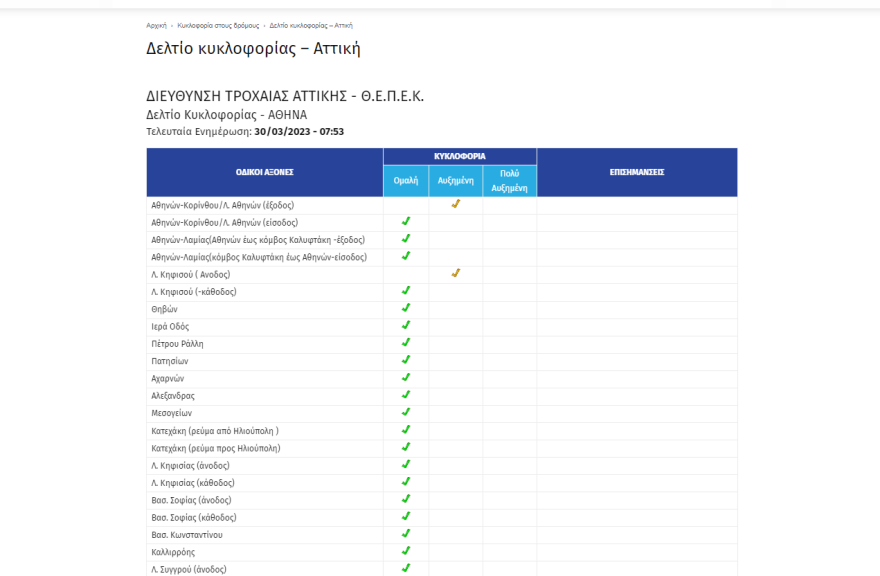Select the Αυξημένη column header
Viewport: 880px width, 576px height.
coord(456,180)
